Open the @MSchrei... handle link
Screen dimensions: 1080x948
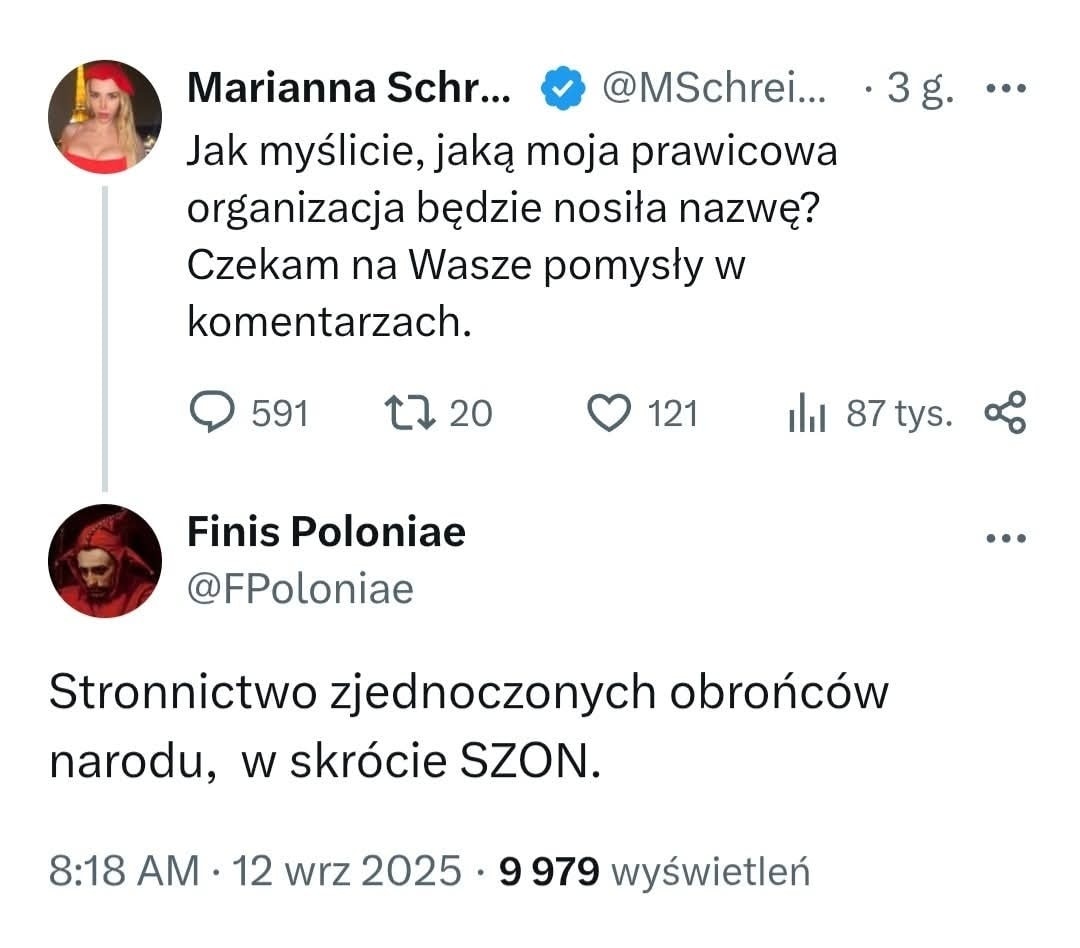pyautogui.click(x=713, y=91)
